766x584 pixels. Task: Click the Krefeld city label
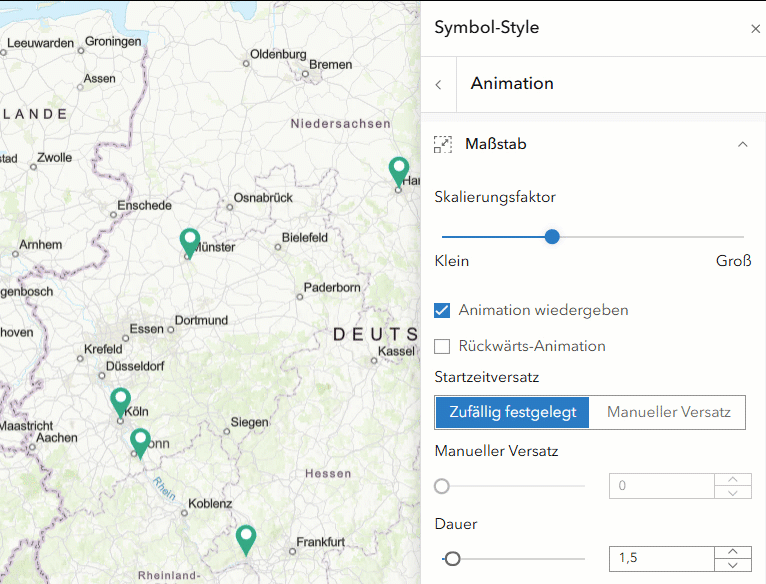(103, 349)
